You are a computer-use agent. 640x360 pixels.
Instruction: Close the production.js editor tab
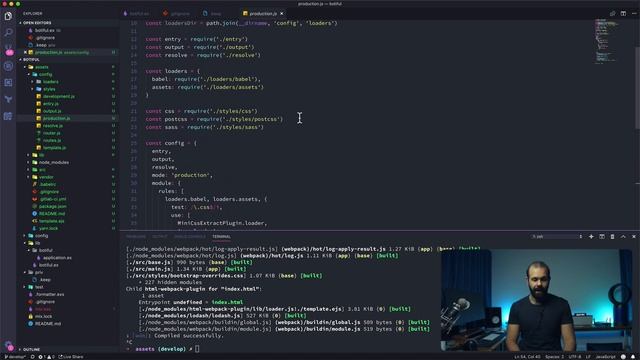(x=282, y=13)
